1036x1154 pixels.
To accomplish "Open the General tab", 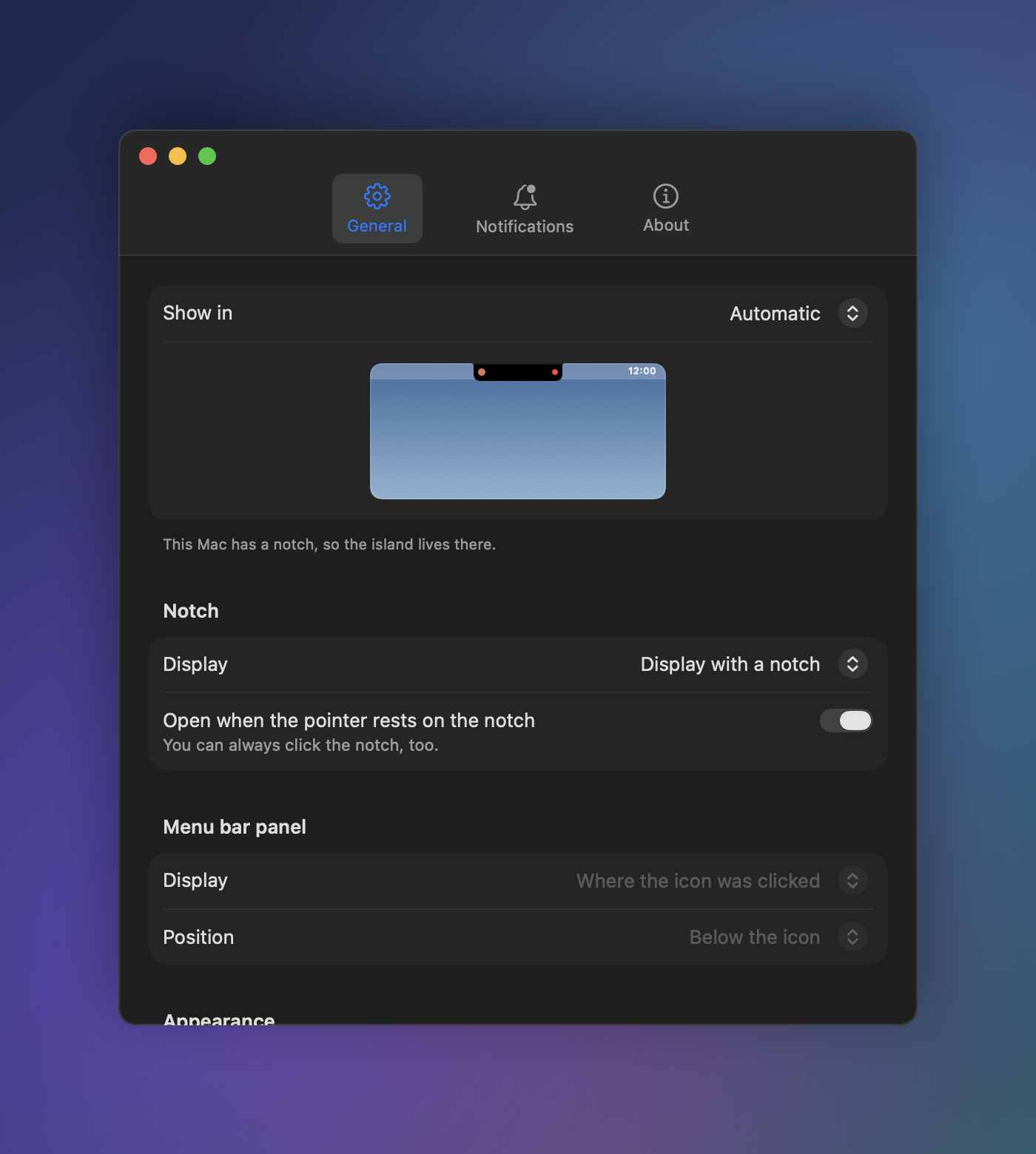I will tap(377, 209).
